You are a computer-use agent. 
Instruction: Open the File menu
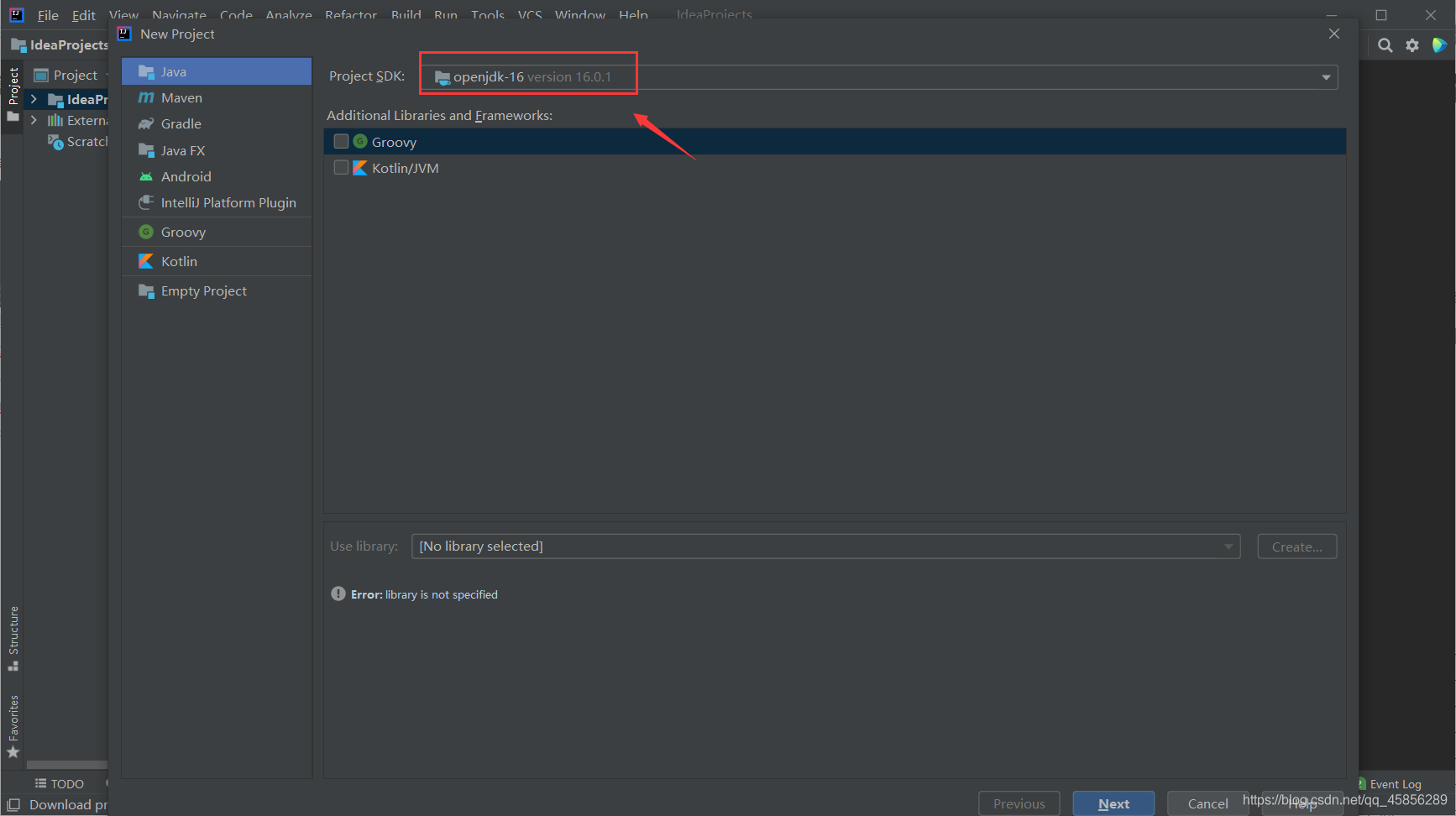click(x=48, y=15)
